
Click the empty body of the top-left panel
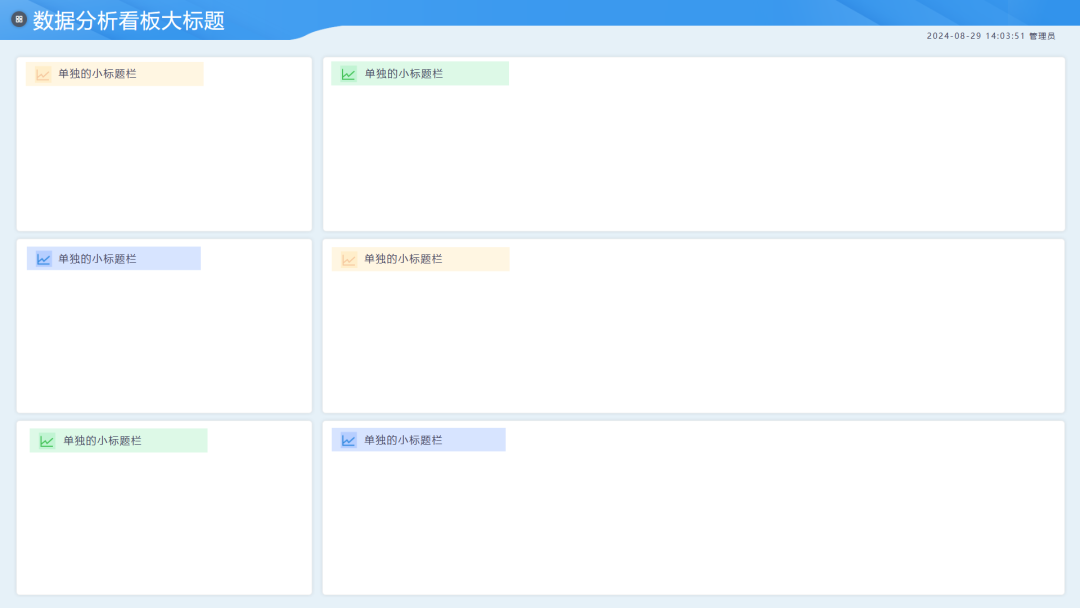[x=164, y=158]
